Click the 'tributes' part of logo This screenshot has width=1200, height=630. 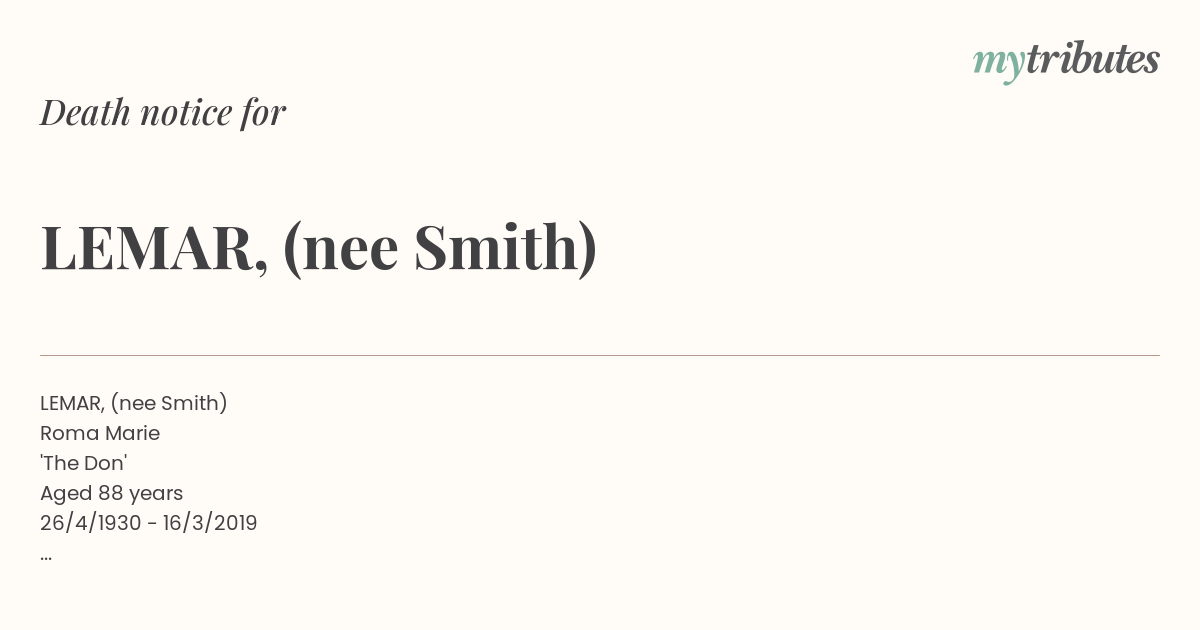pos(1092,59)
